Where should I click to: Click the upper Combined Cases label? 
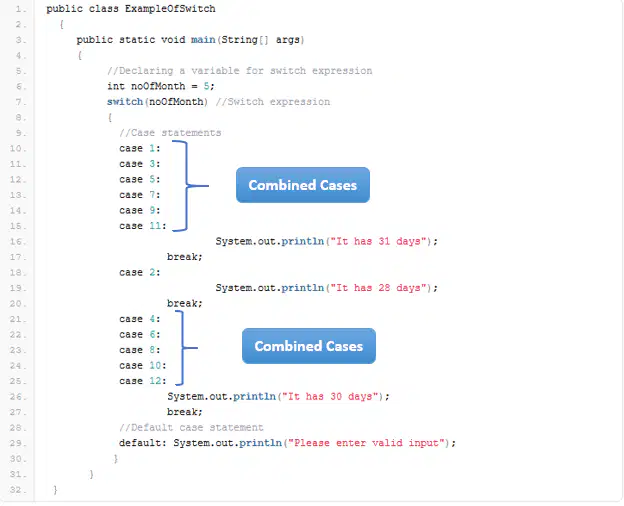[x=303, y=185]
